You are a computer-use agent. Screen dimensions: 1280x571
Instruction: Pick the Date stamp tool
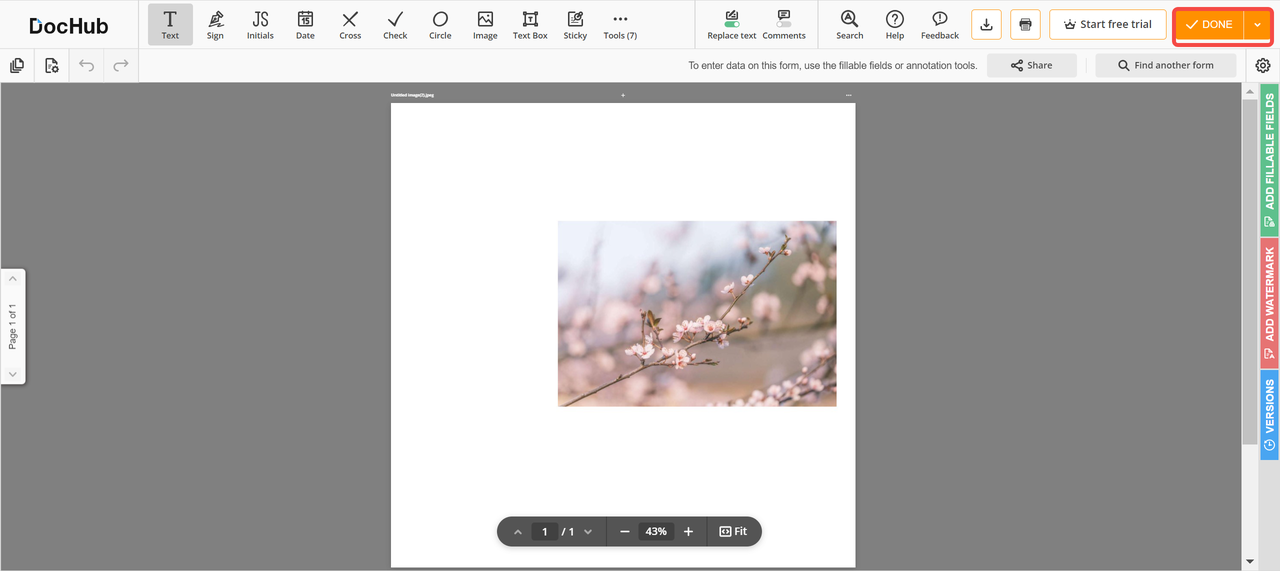point(305,24)
